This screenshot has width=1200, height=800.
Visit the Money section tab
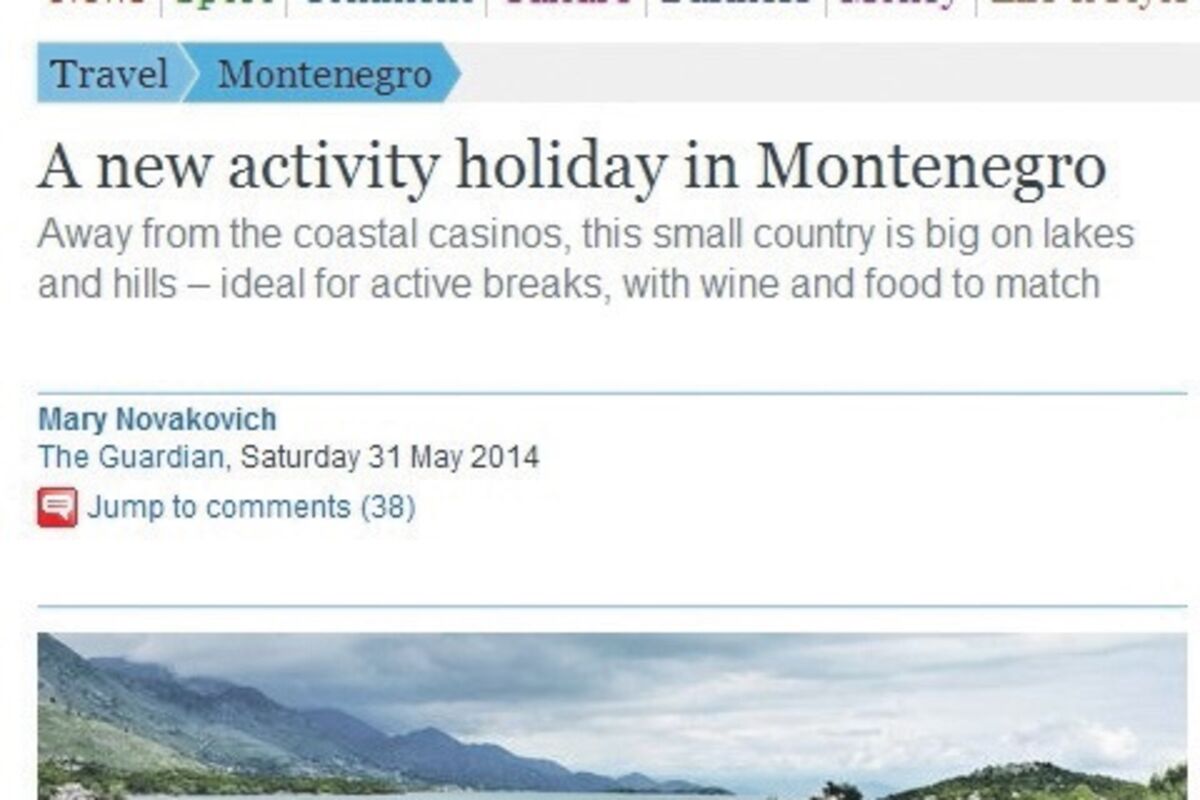click(899, 4)
